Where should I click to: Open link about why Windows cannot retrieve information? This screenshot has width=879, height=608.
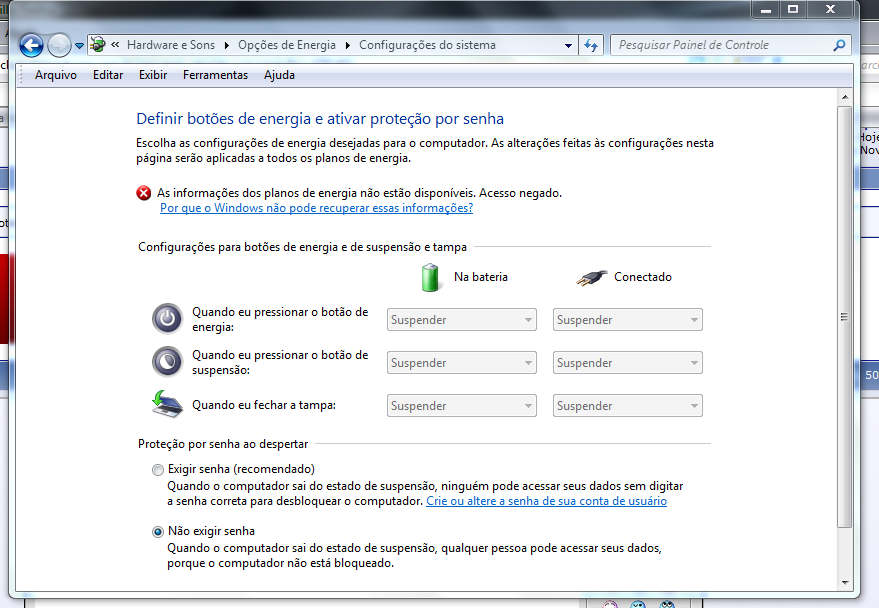pos(316,208)
